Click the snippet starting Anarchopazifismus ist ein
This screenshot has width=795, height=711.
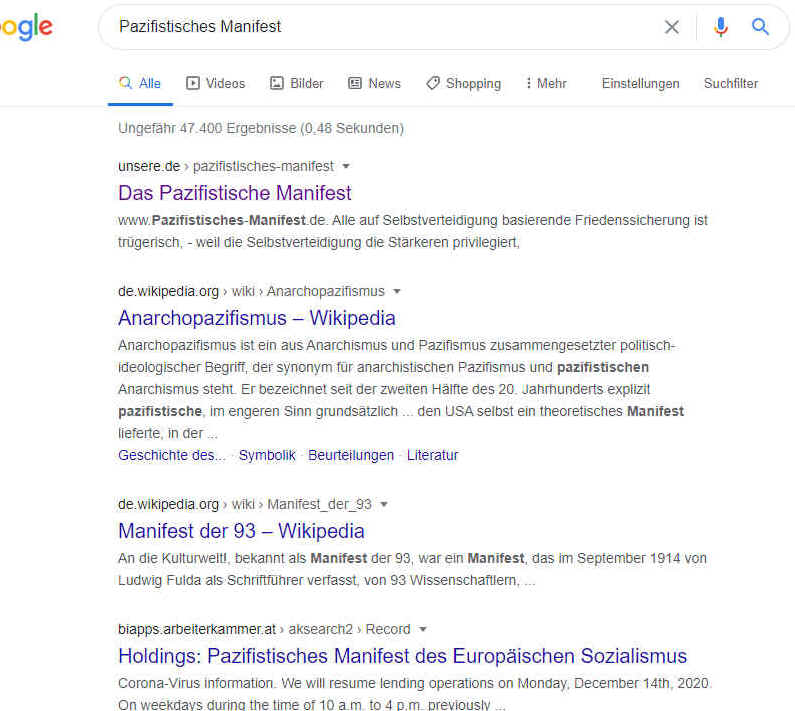tap(401, 389)
